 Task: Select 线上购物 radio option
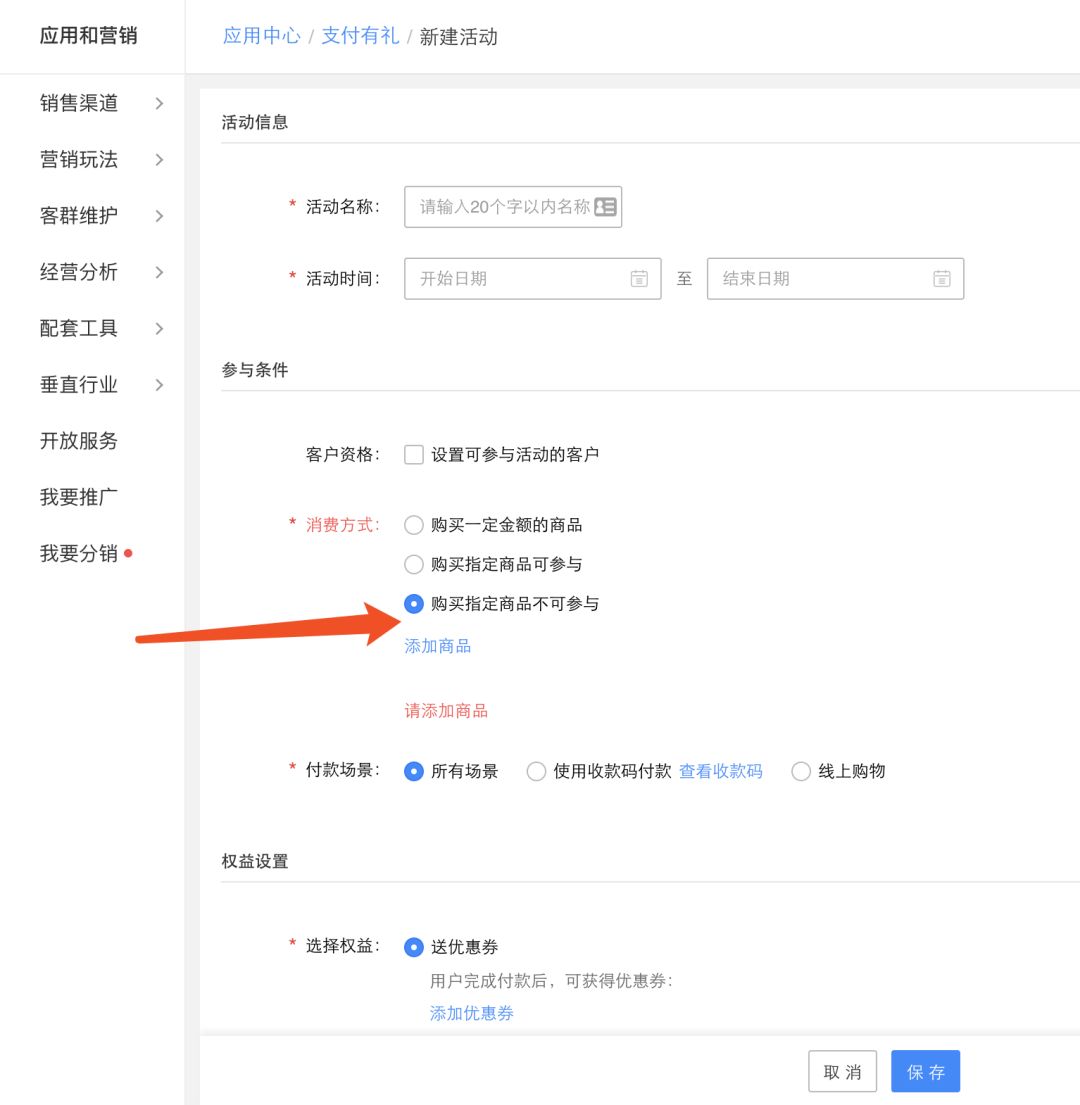click(x=801, y=772)
